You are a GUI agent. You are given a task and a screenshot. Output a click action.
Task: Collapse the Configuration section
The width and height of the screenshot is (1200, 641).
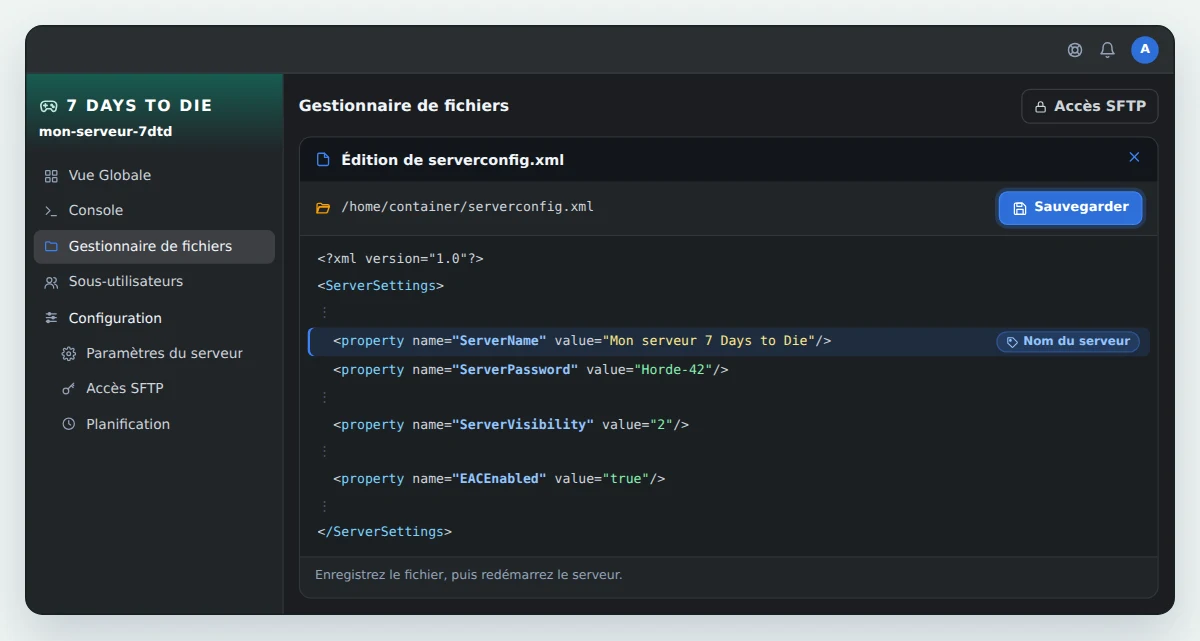(x=154, y=318)
